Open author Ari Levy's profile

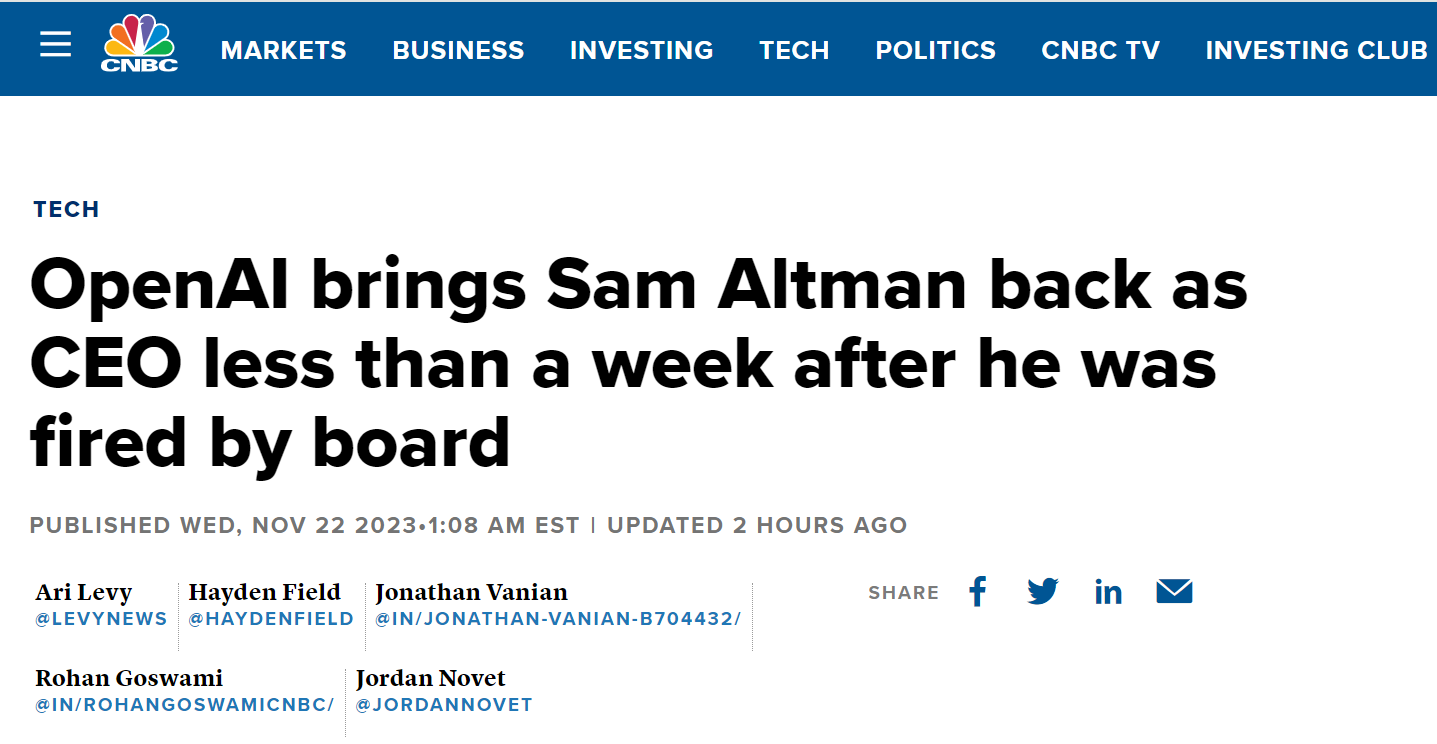click(x=84, y=592)
